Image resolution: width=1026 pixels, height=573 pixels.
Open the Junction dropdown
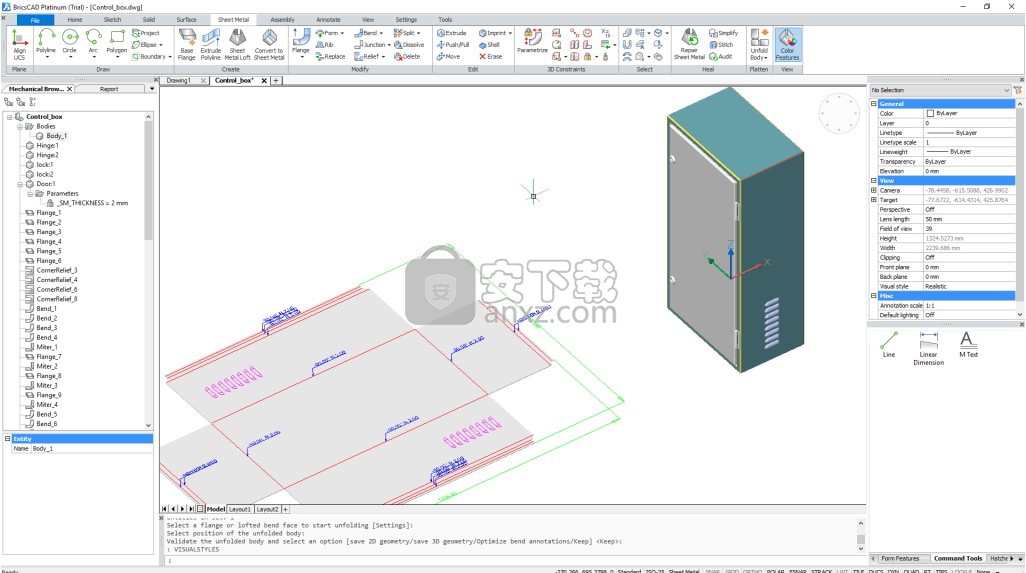[x=389, y=44]
